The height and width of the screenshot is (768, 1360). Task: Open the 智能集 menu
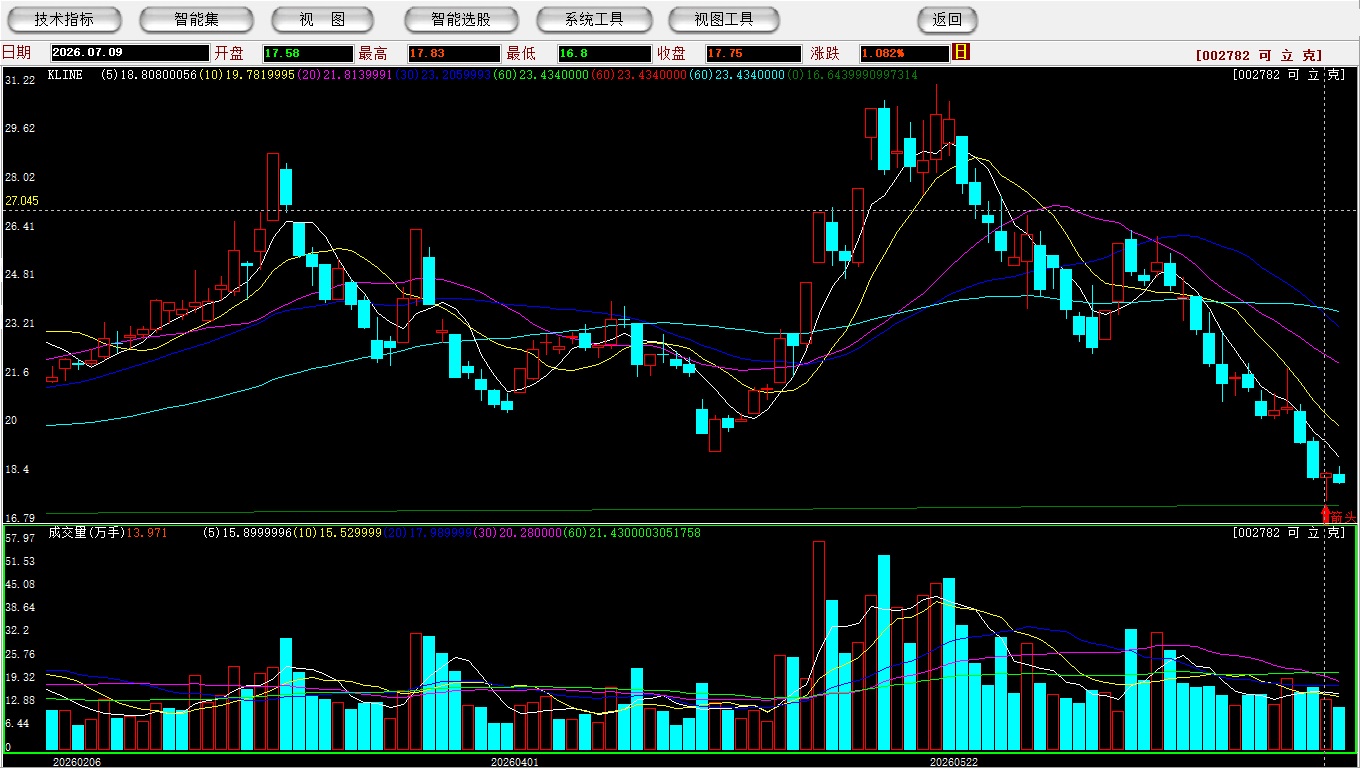point(197,19)
